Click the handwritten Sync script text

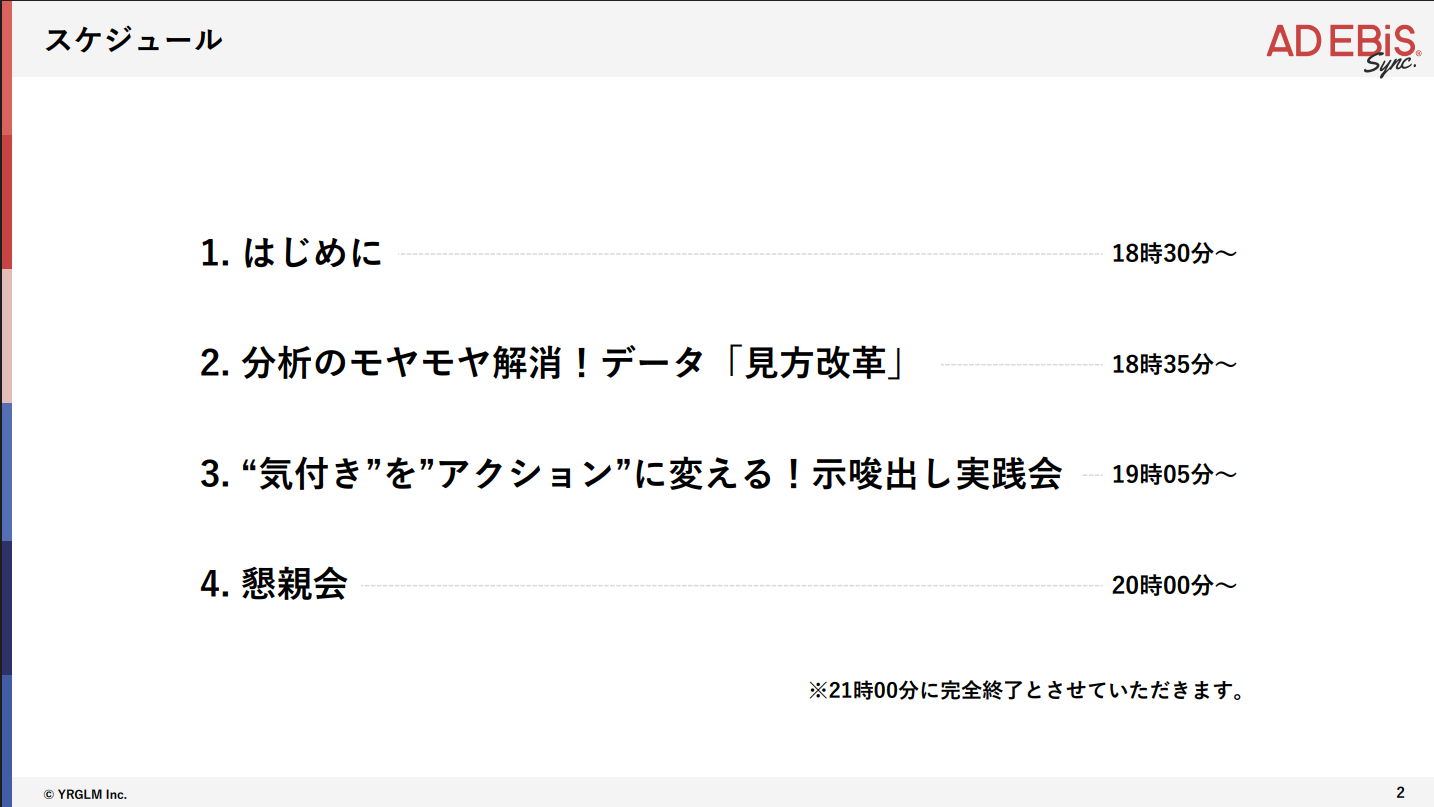(x=1390, y=64)
